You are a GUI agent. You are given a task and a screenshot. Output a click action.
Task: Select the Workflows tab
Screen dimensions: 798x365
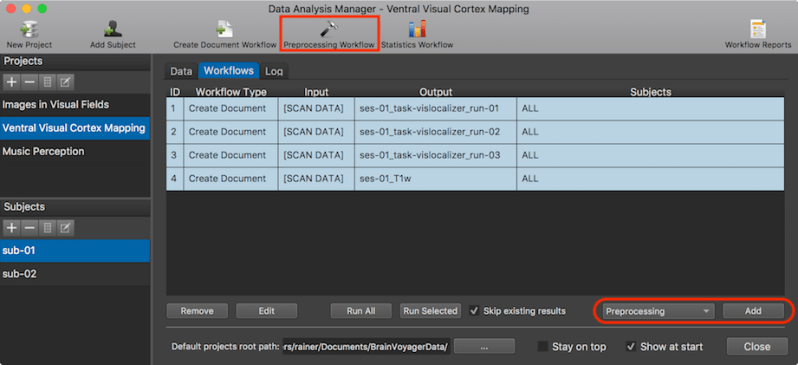[x=229, y=71]
